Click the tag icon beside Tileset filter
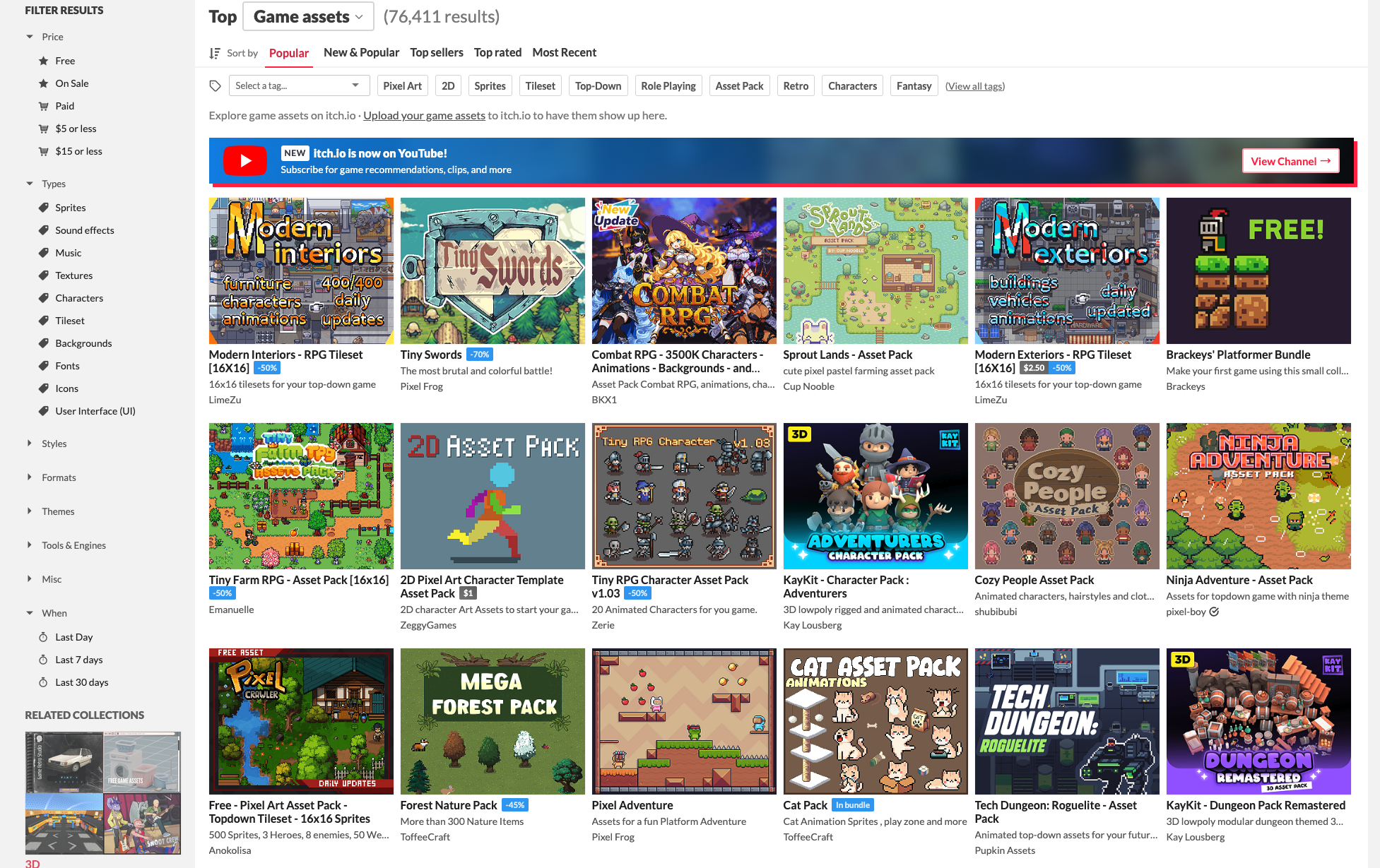This screenshot has height=868, width=1380. click(x=44, y=321)
